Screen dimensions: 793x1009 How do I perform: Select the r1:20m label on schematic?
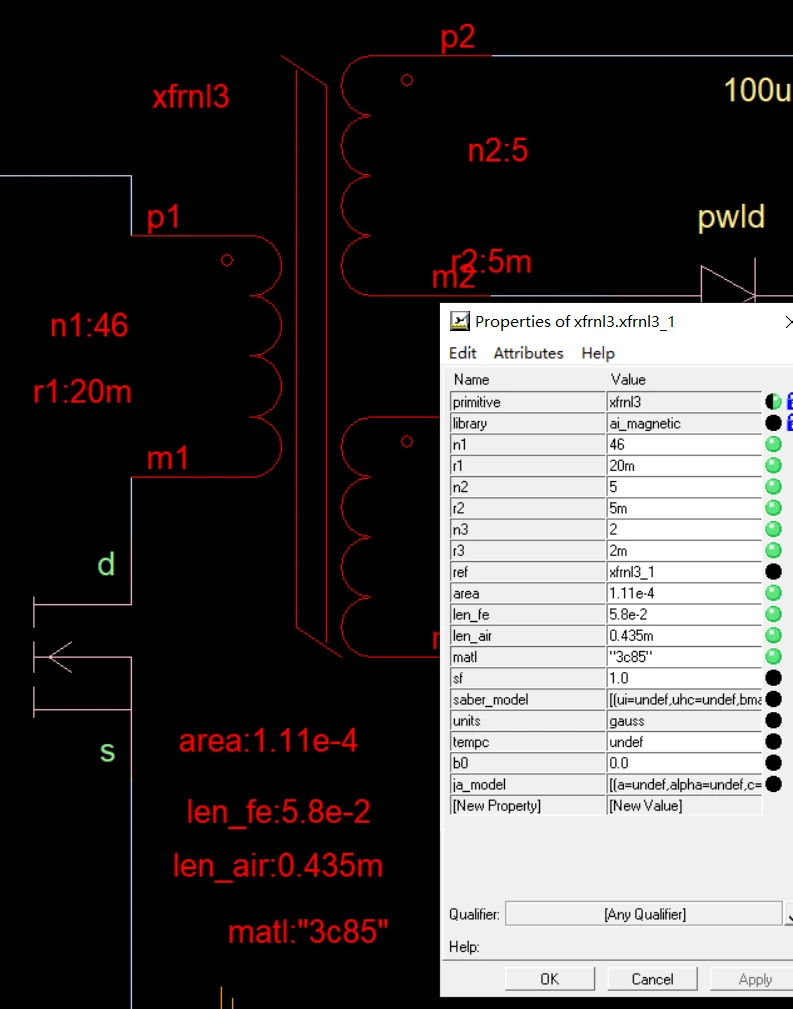82,391
